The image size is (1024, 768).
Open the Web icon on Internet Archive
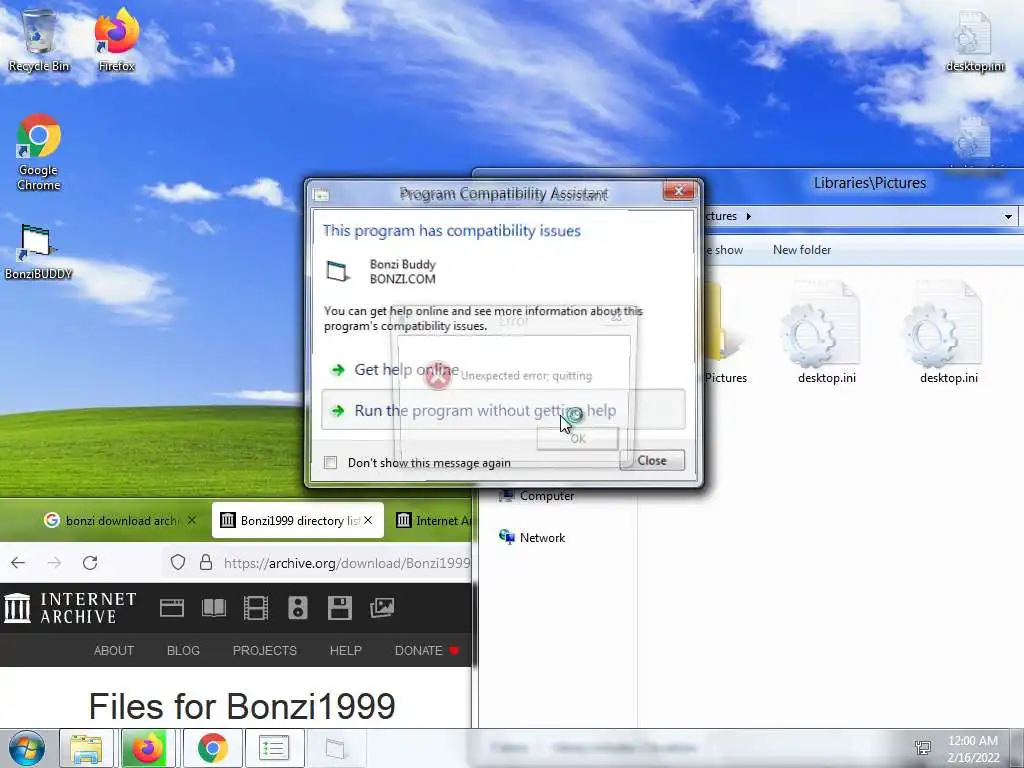[x=172, y=608]
